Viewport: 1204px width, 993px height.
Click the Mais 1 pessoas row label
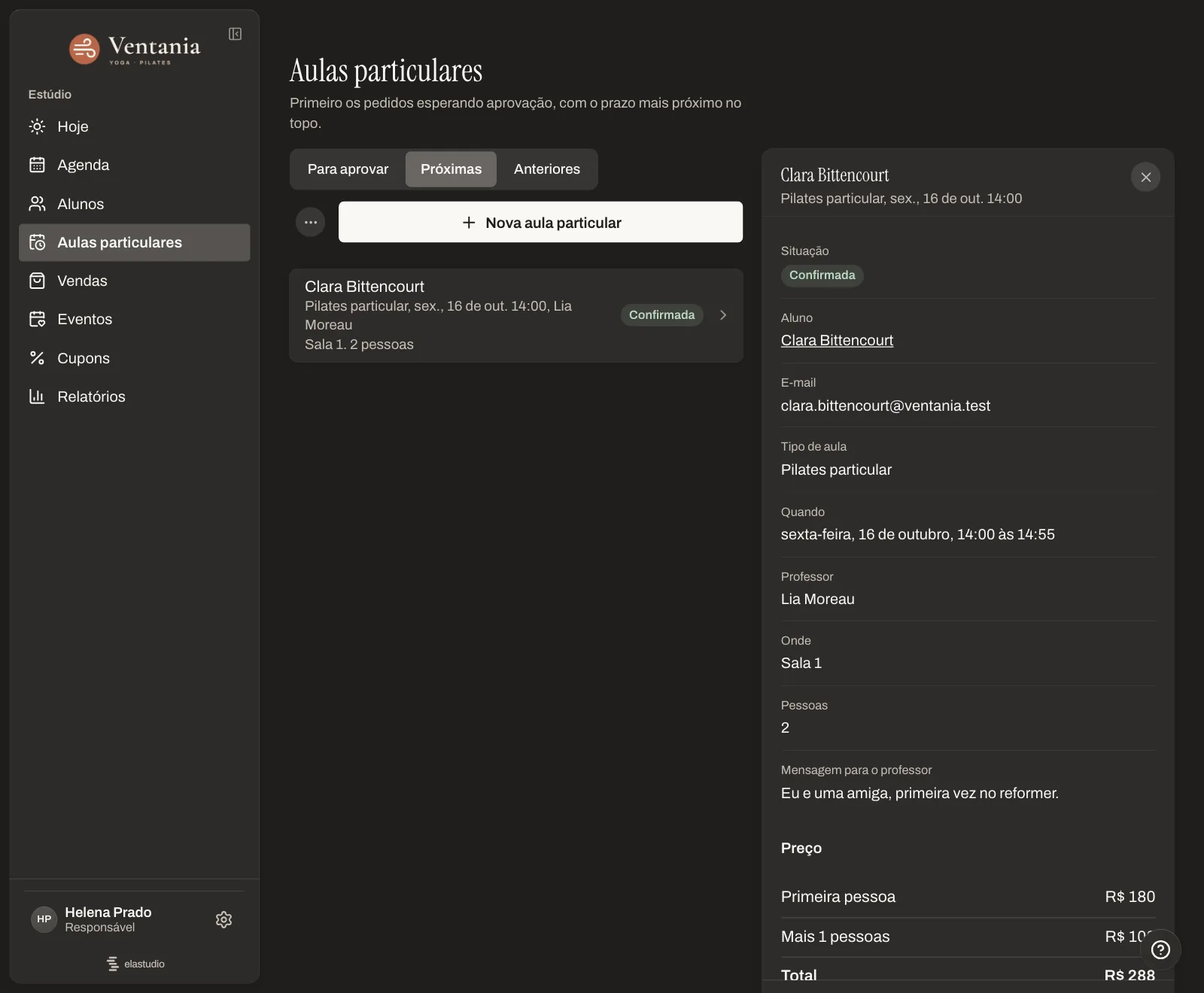click(x=835, y=937)
